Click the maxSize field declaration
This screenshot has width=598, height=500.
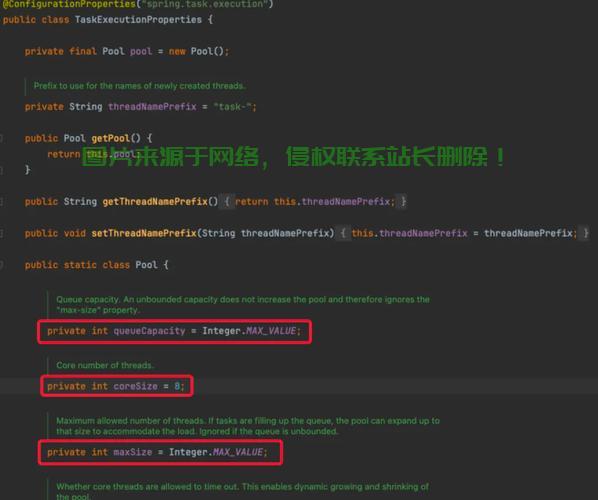point(157,452)
